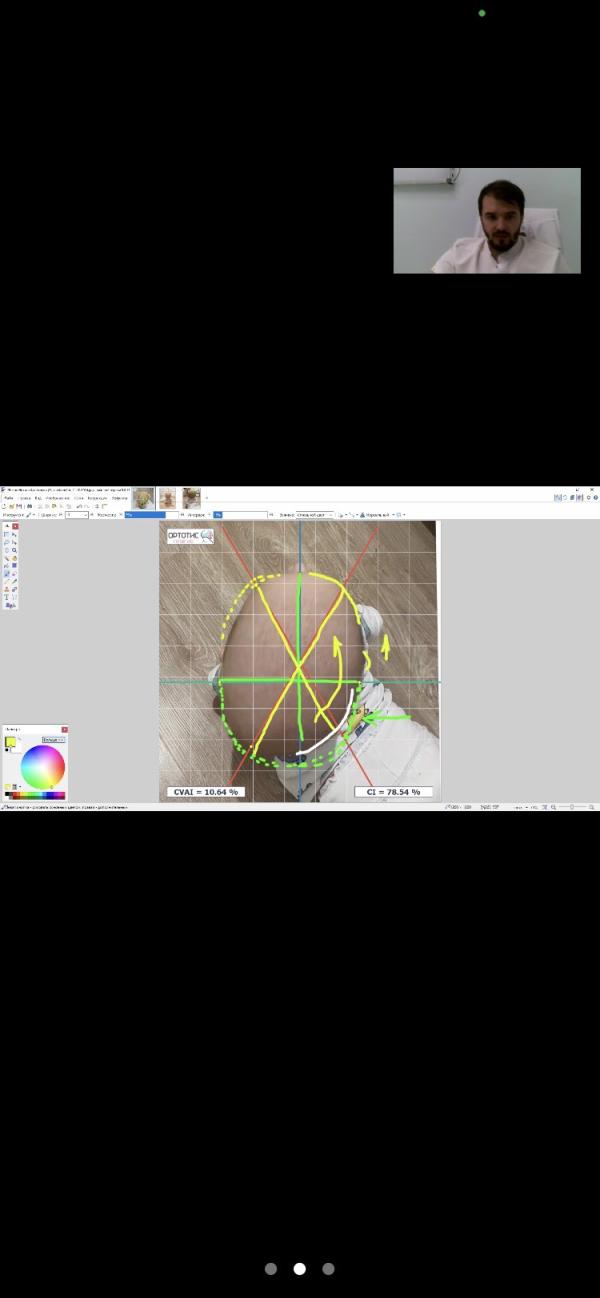This screenshot has width=600, height=1298.
Task: Select the active Paintbrush tool
Action: coord(6,573)
